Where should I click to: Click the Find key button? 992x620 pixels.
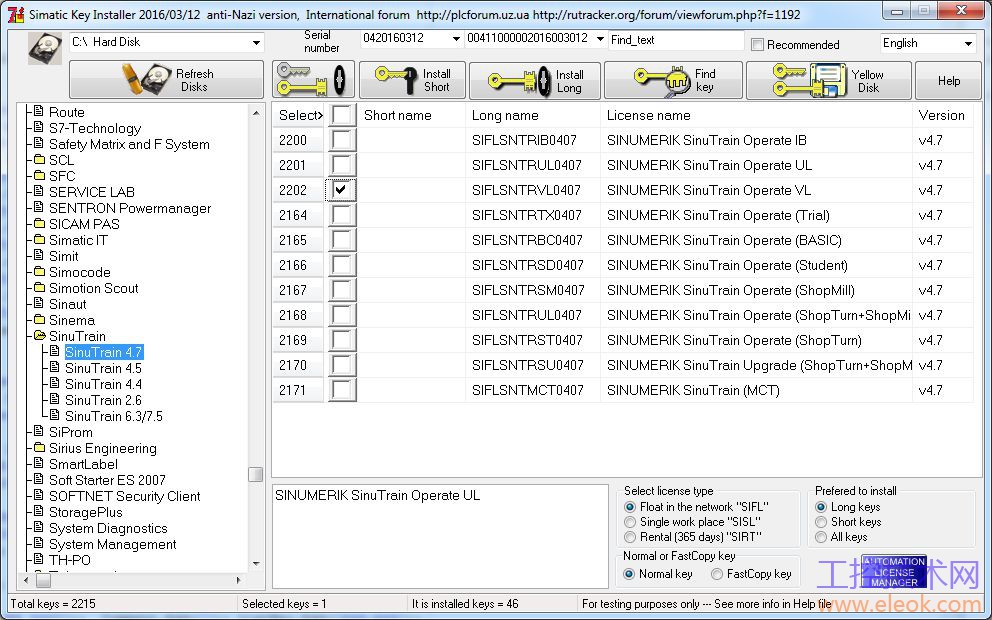pyautogui.click(x=673, y=80)
